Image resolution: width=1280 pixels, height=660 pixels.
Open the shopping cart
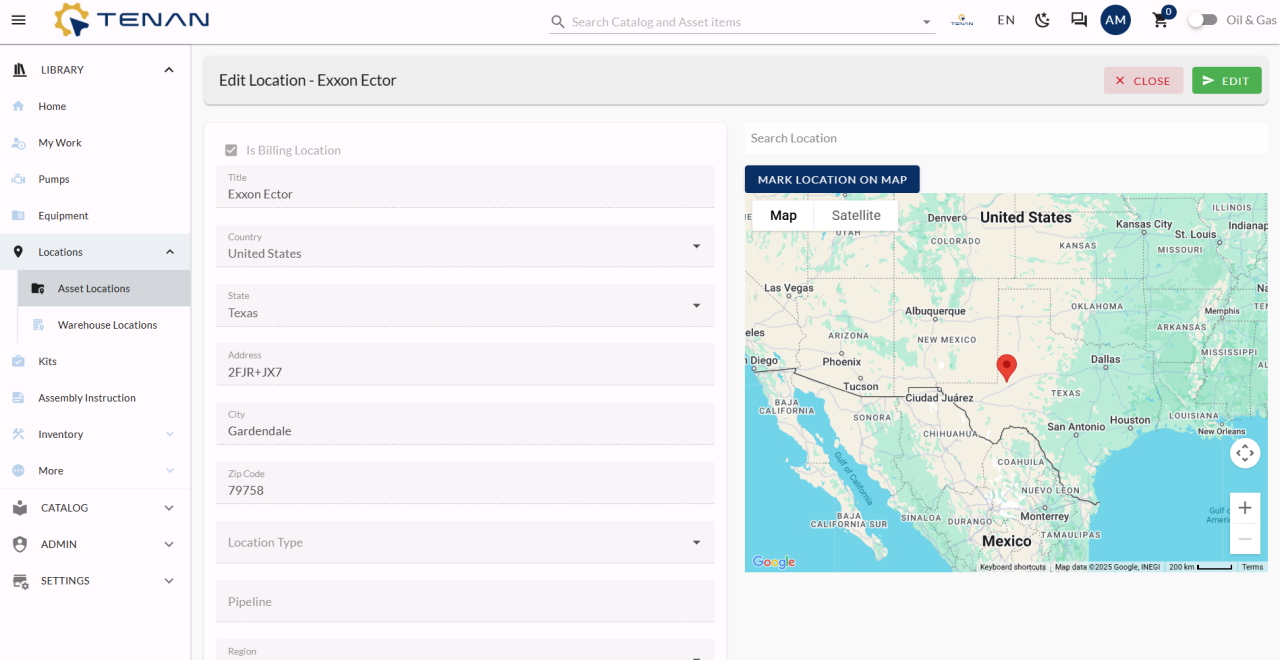(x=1160, y=20)
